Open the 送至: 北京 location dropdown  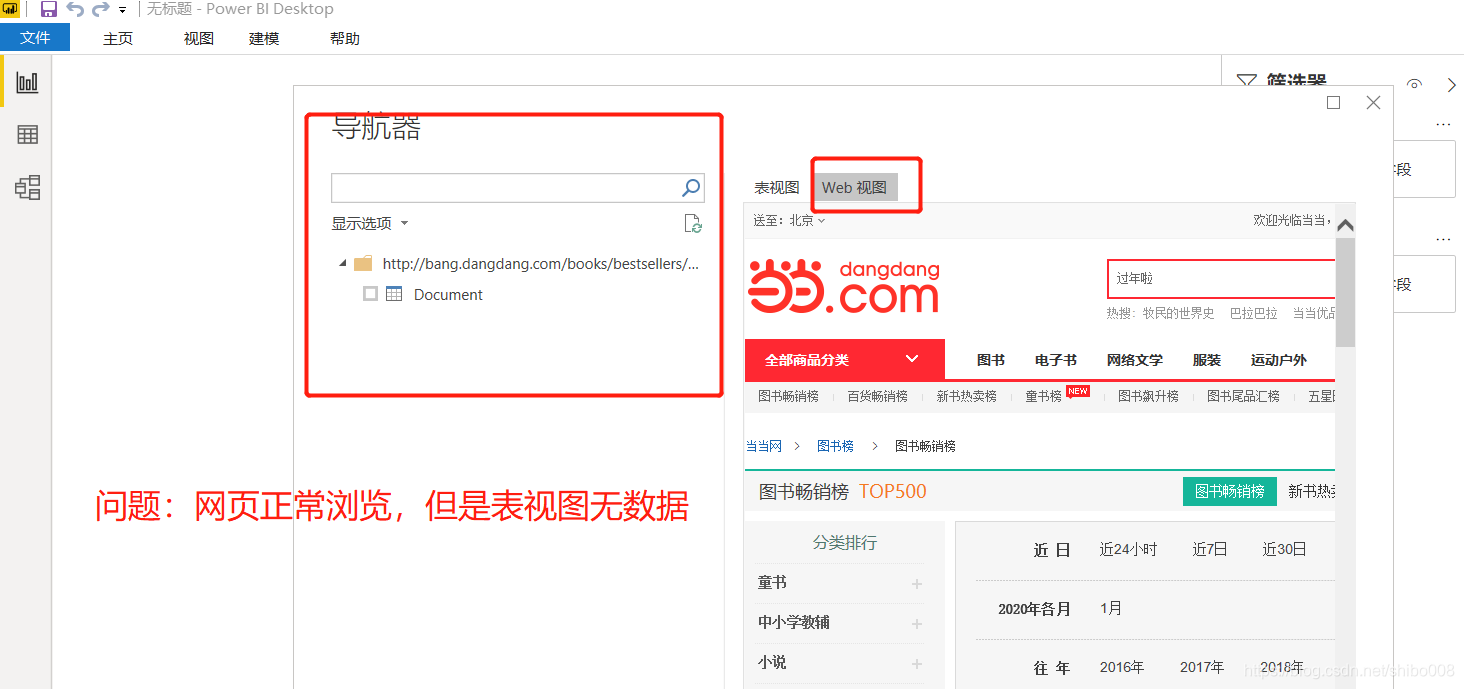click(789, 220)
